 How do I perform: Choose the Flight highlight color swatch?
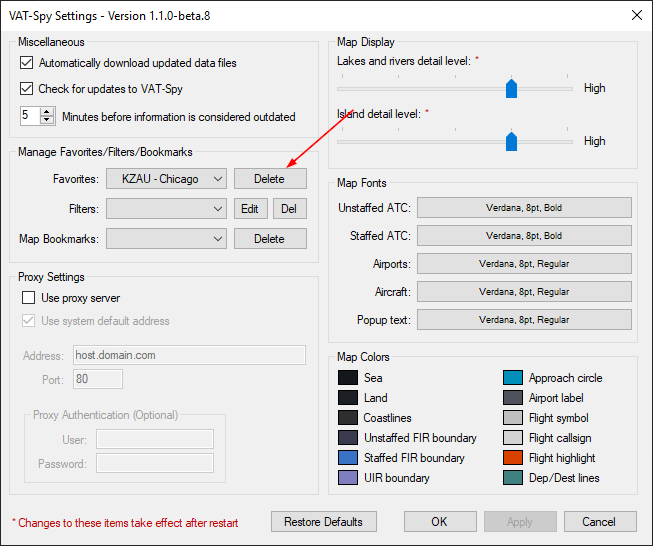(513, 458)
